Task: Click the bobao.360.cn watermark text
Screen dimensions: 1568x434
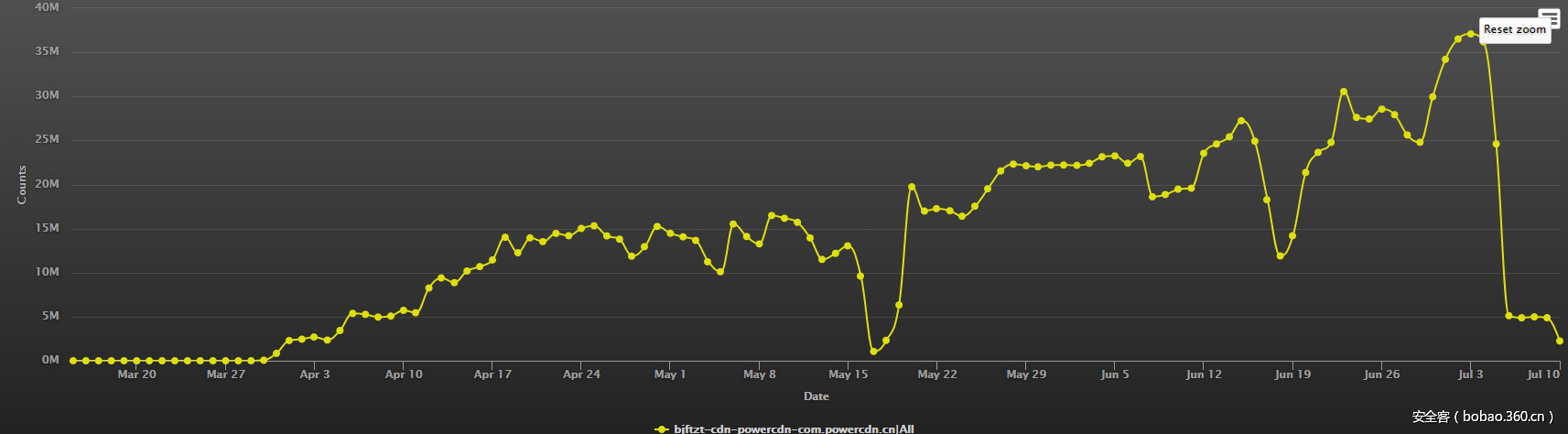Action: (1483, 417)
